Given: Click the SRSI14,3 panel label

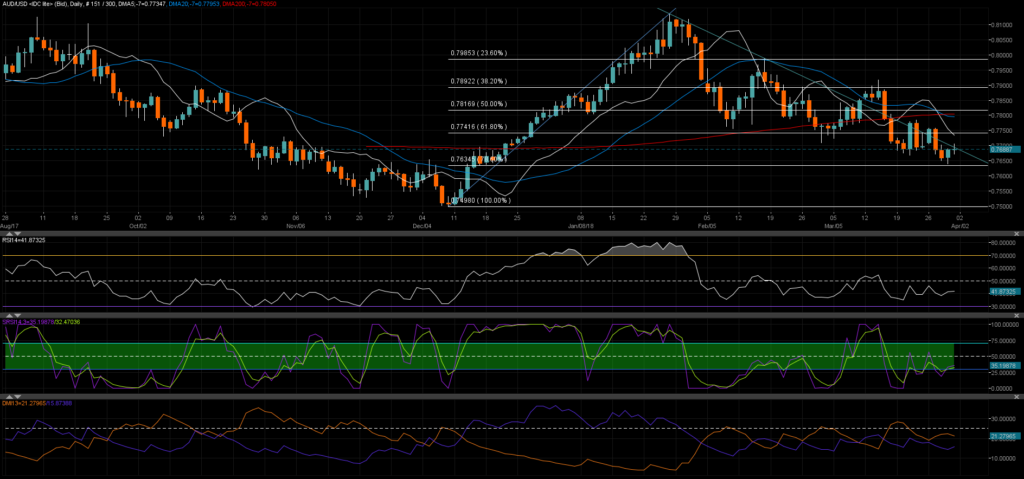Looking at the screenshot, I should [x=41, y=322].
